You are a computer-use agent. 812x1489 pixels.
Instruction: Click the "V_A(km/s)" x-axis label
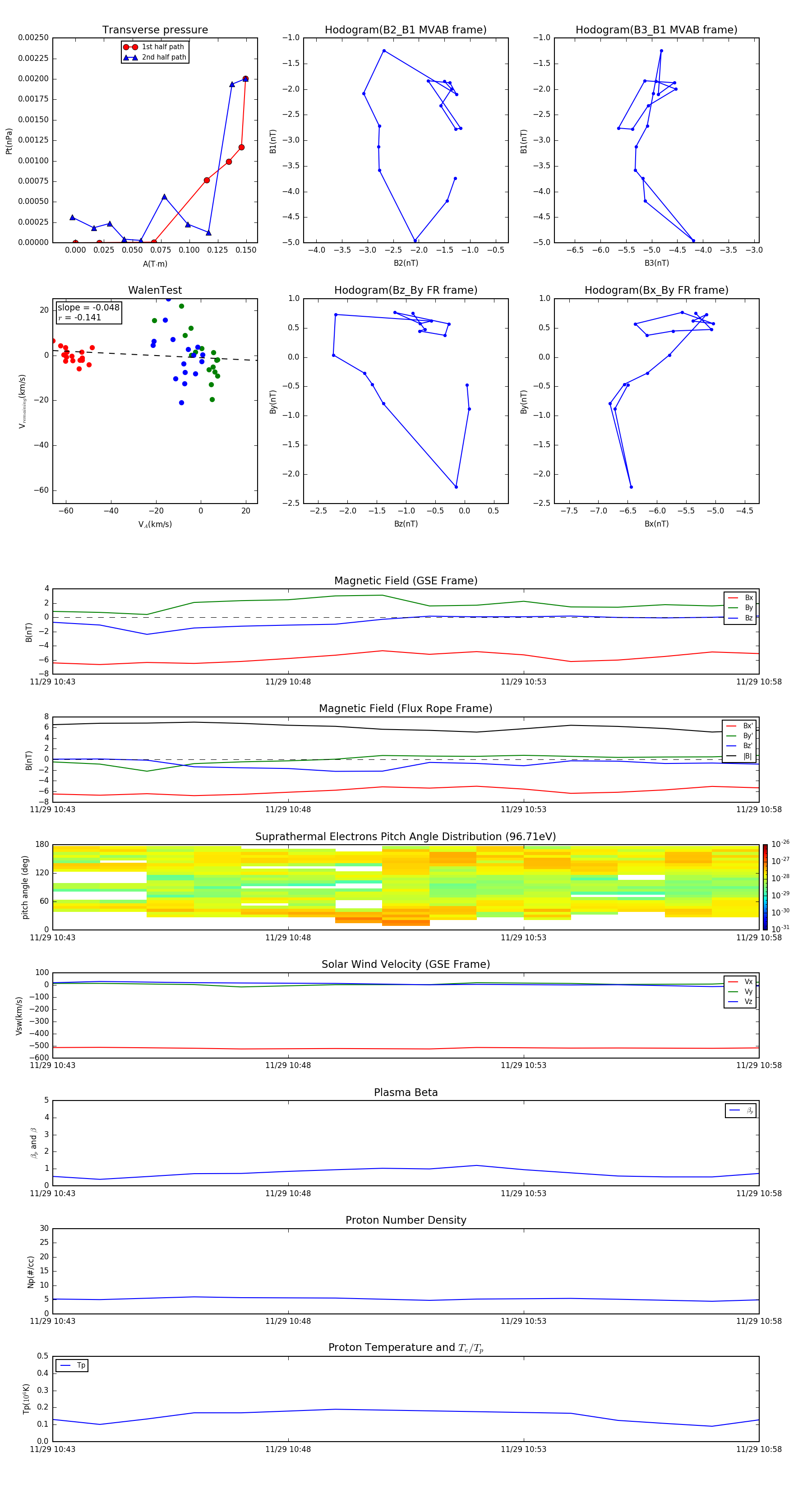pyautogui.click(x=155, y=524)
